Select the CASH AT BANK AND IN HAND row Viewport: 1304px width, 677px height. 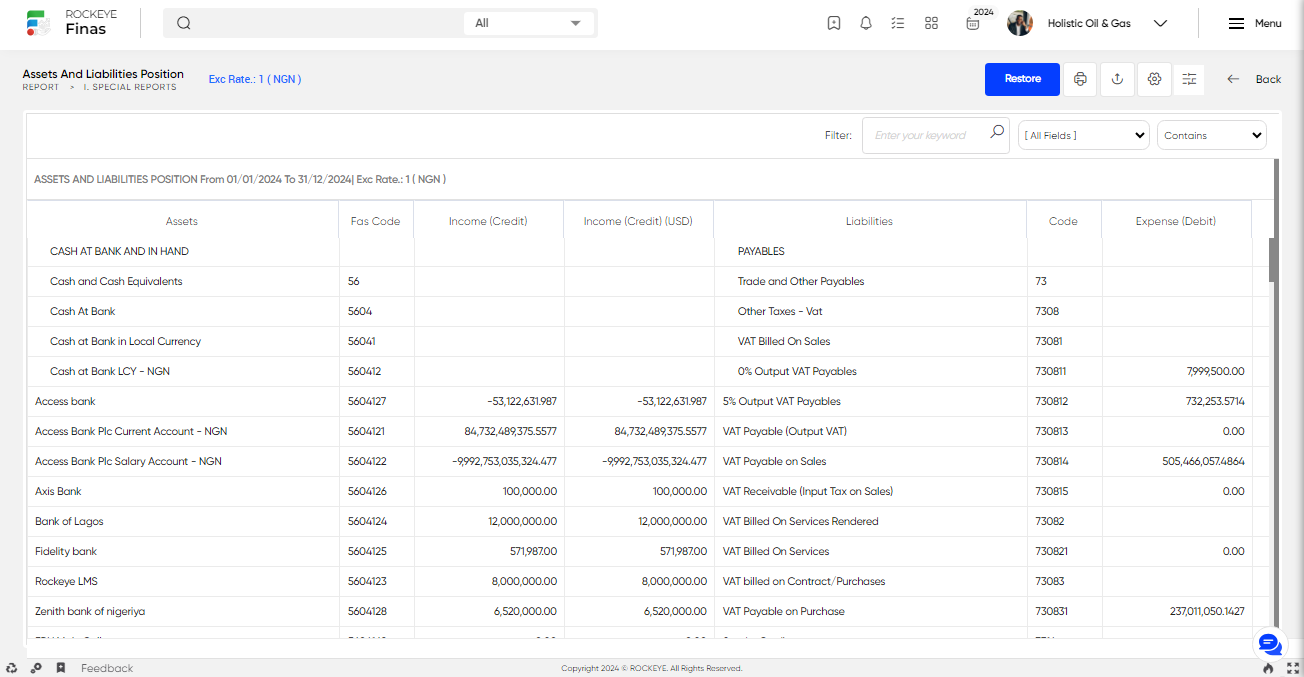119,252
